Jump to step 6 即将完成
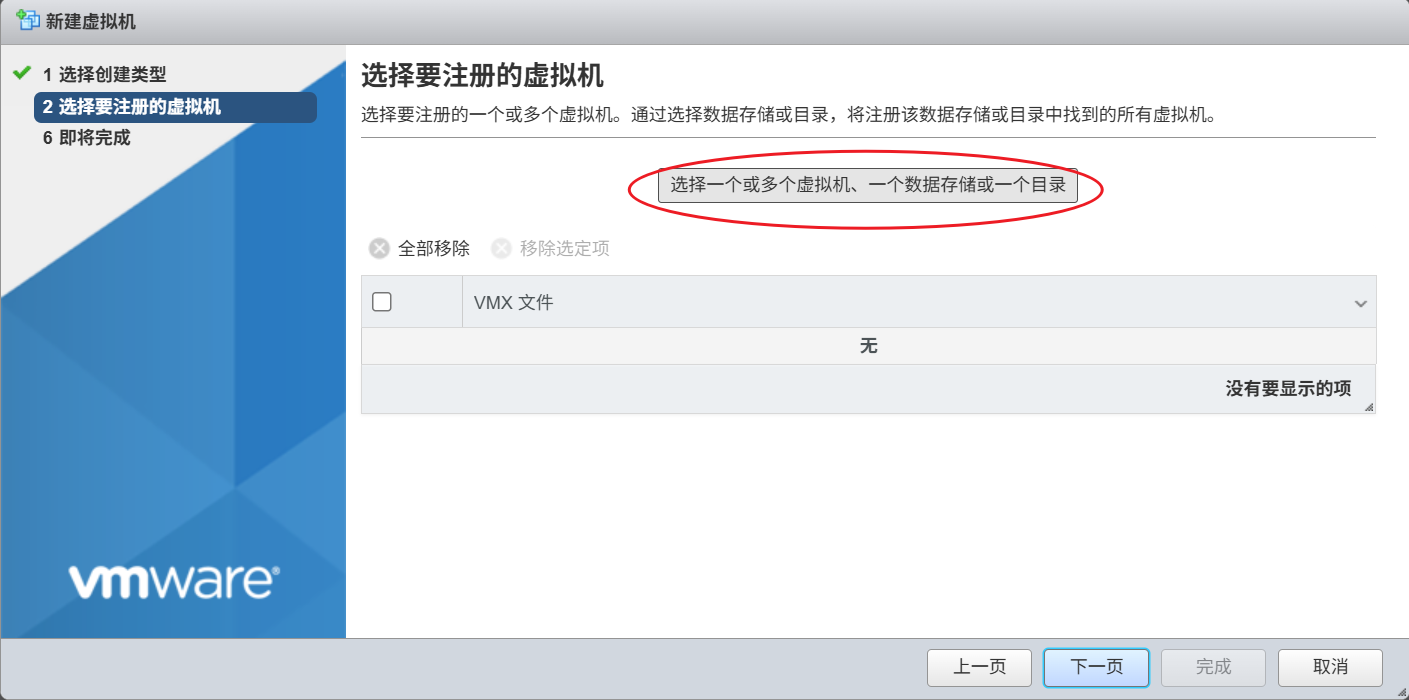 [x=86, y=138]
